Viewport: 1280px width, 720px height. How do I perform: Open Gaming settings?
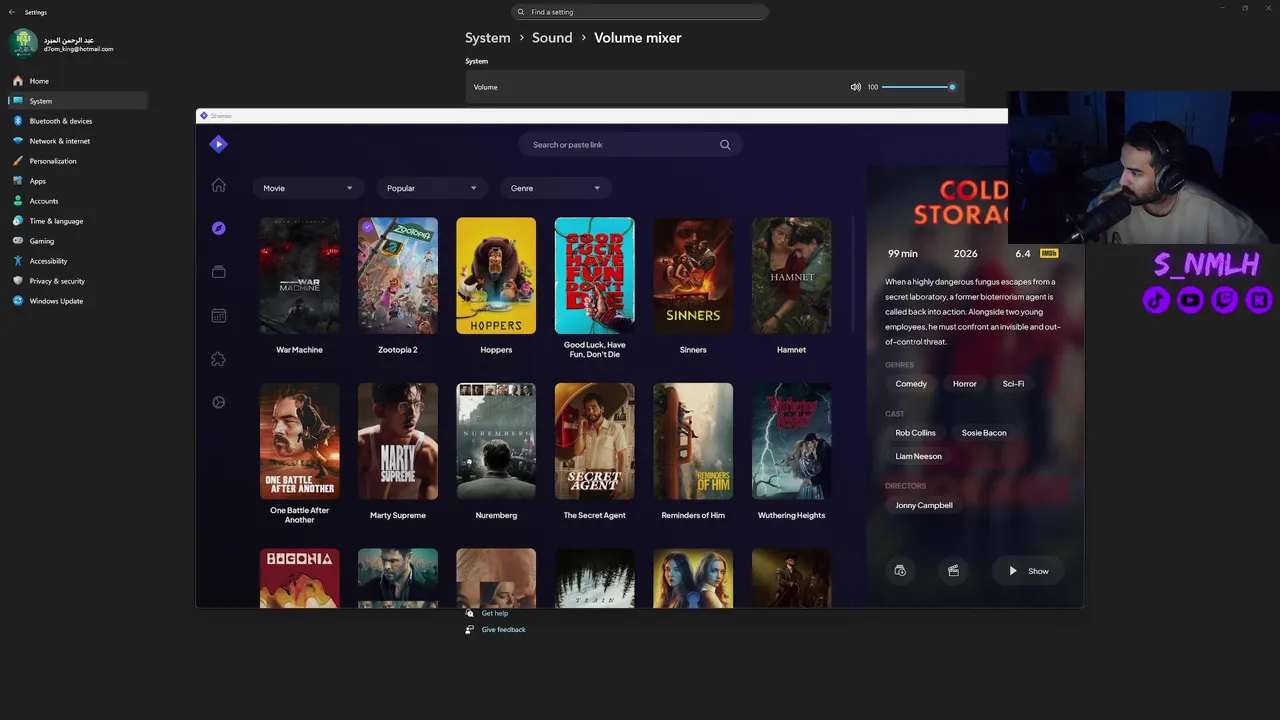78,241
